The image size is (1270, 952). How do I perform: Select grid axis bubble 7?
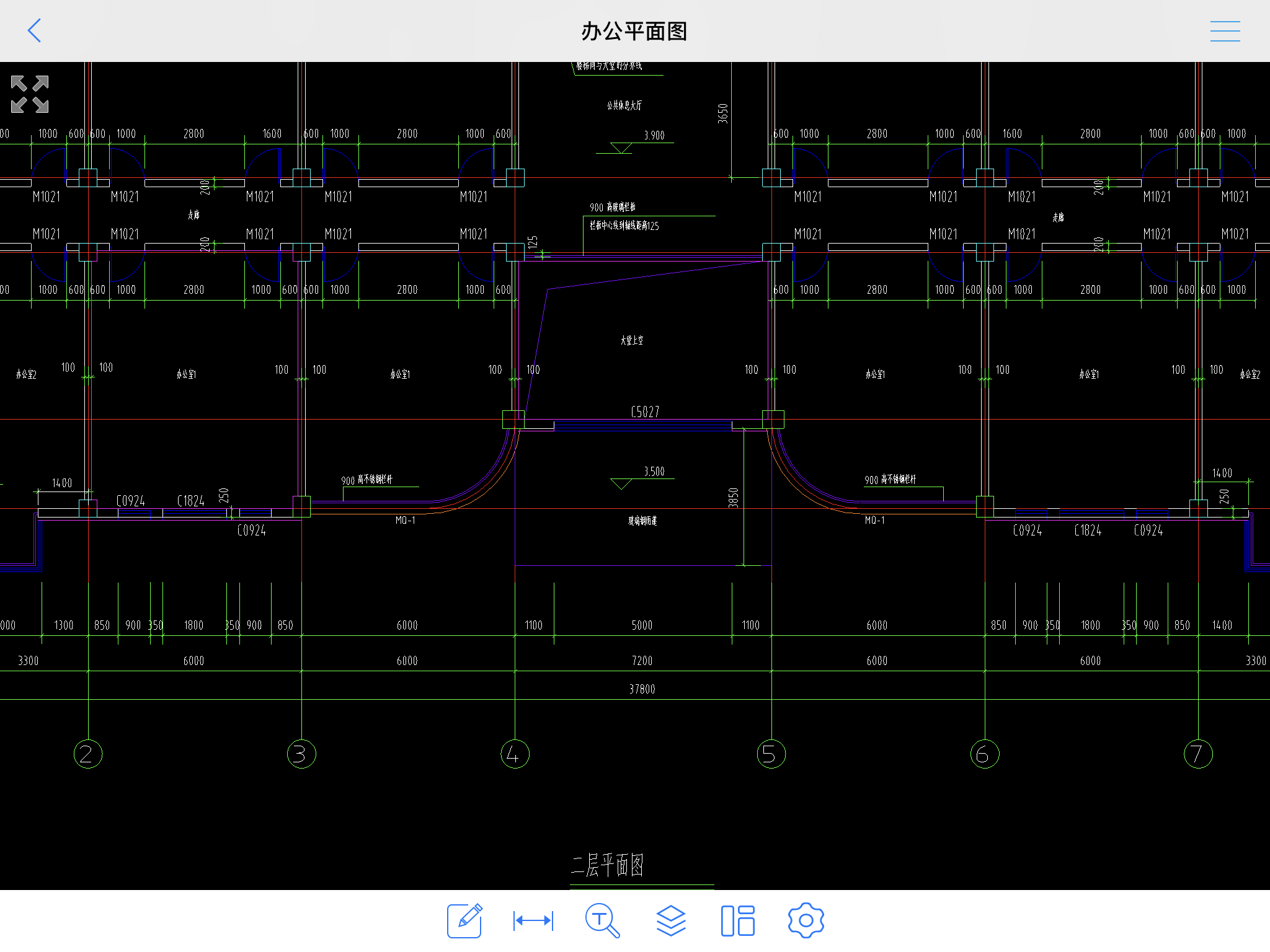[1198, 754]
